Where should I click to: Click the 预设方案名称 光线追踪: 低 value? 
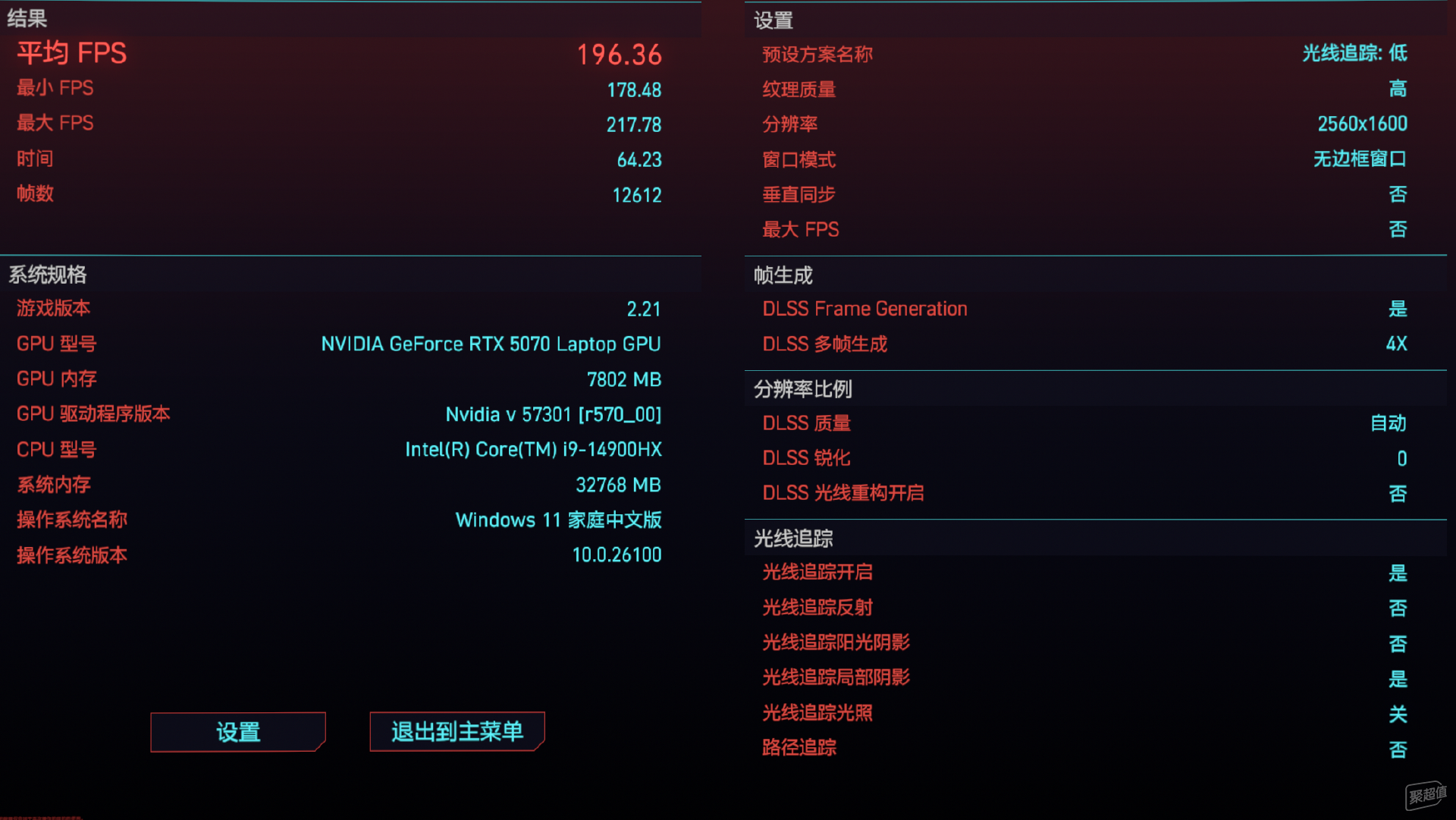click(x=1354, y=53)
